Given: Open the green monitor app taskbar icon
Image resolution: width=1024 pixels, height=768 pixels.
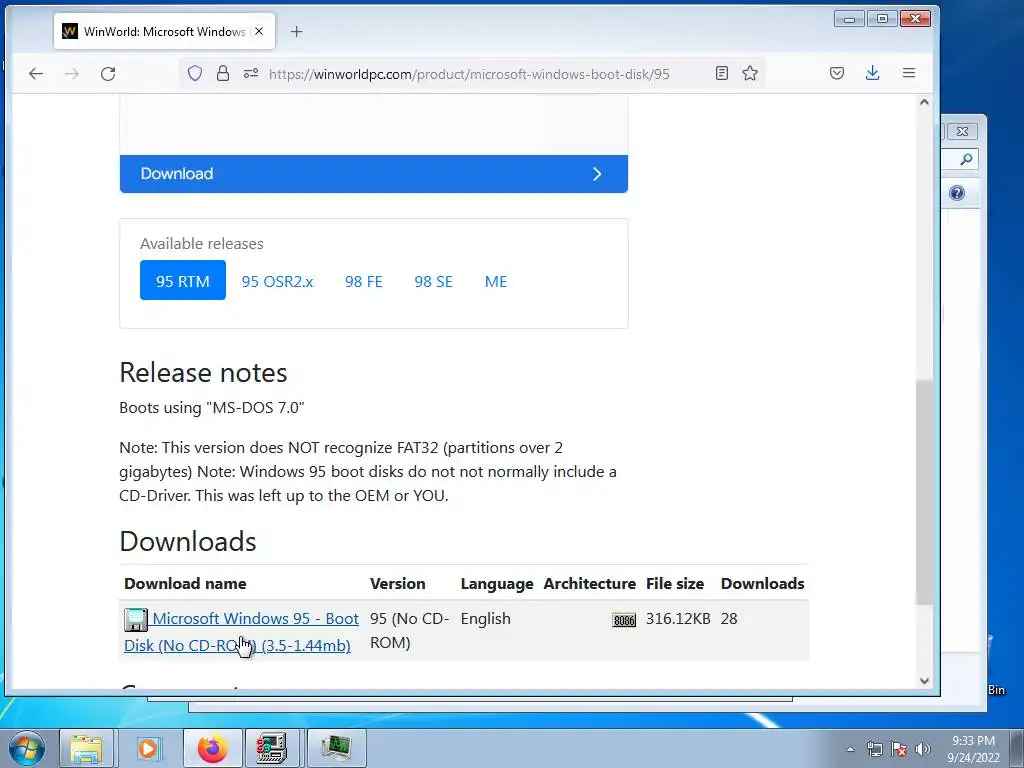Looking at the screenshot, I should click(x=336, y=748).
